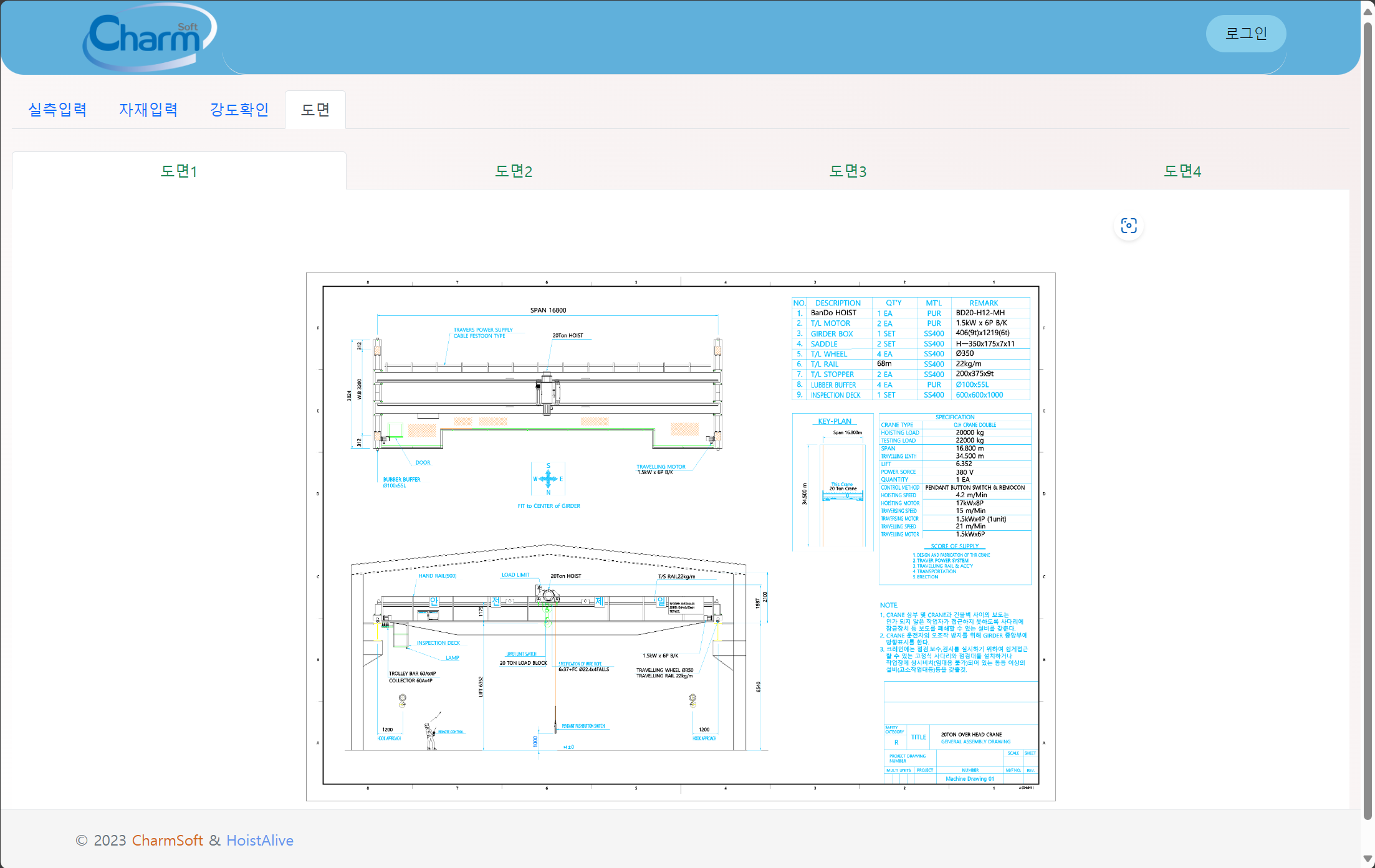Switch to the 도면2 sub-tab
This screenshot has width=1375, height=868.
513,171
